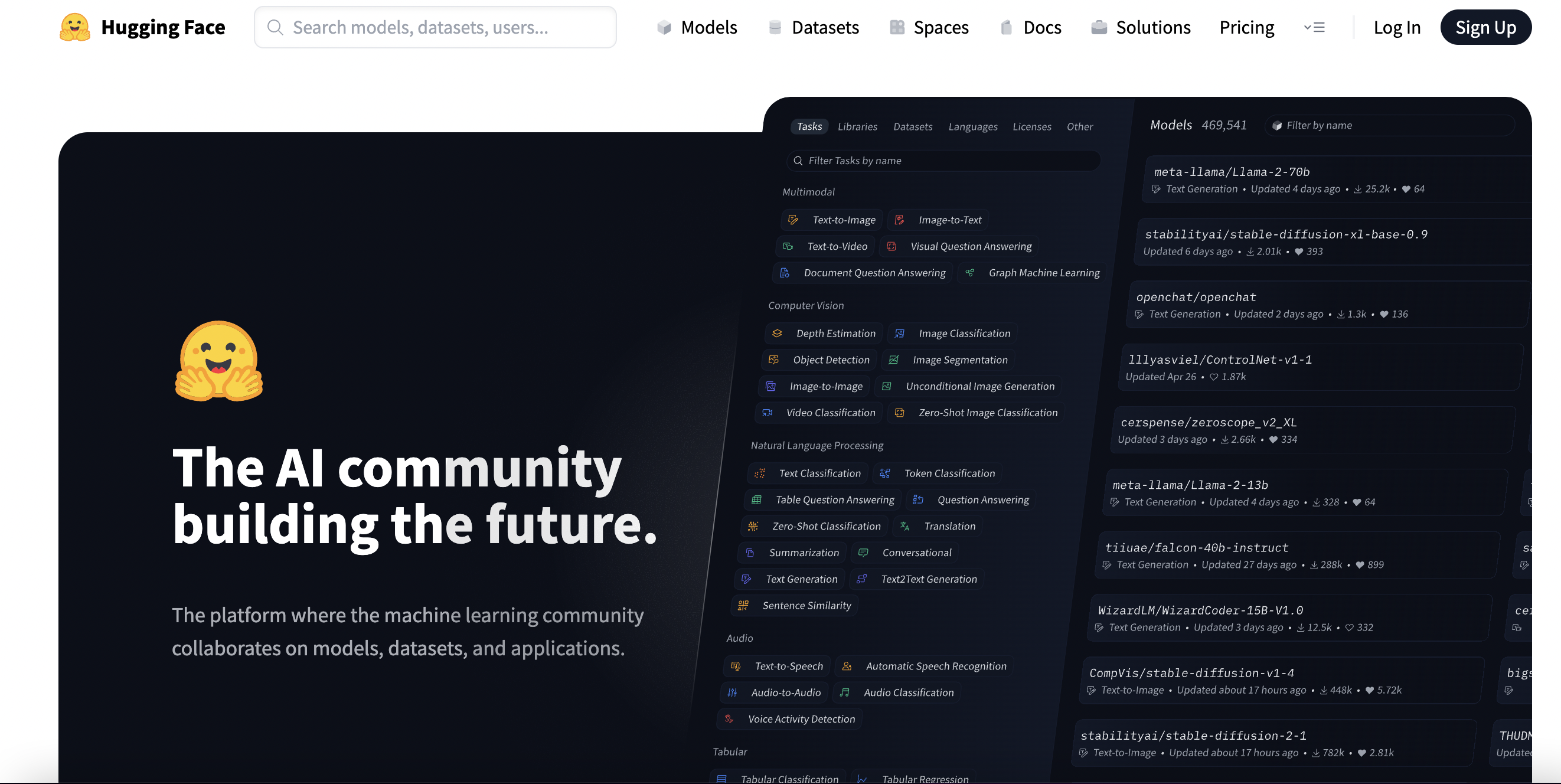
Task: Open CompVis/stable-diffusion-v1-4 model card
Action: 1282,681
